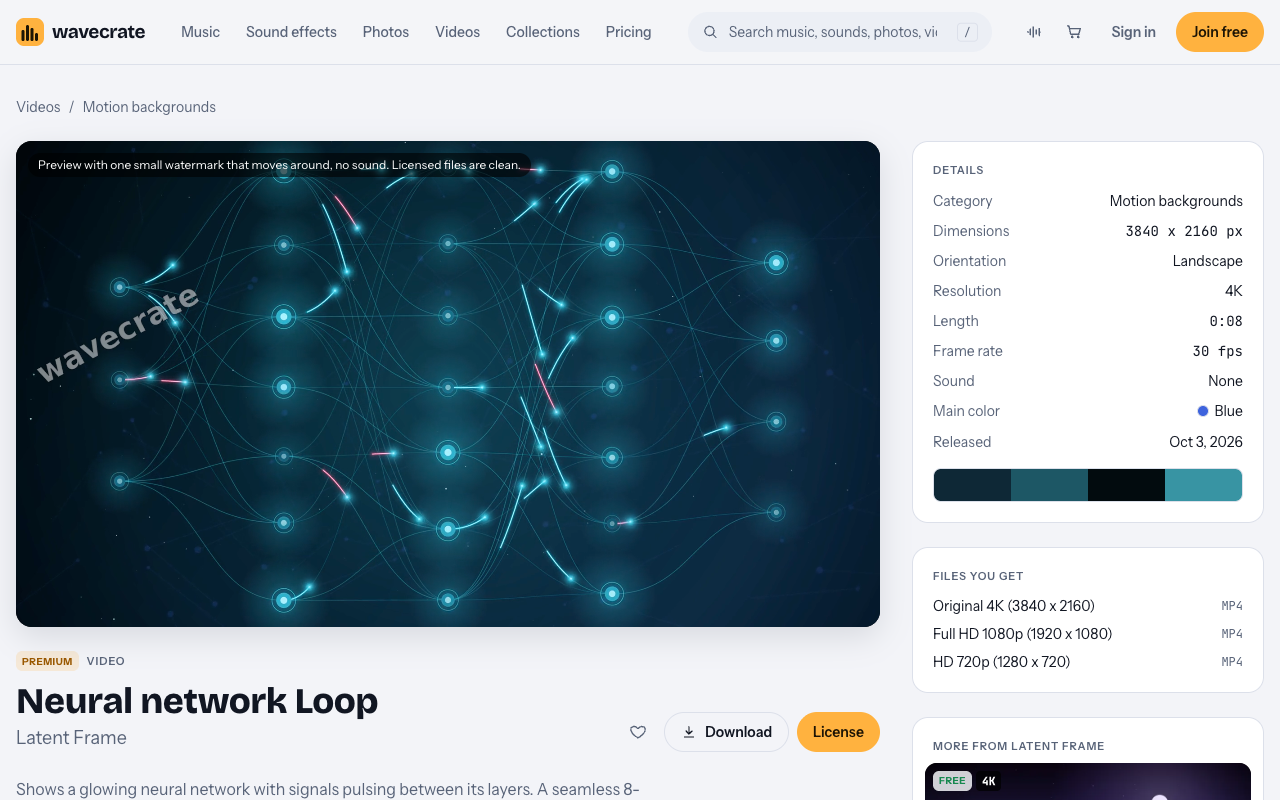This screenshot has width=1280, height=800.
Task: Go to the Photos section
Action: (386, 32)
